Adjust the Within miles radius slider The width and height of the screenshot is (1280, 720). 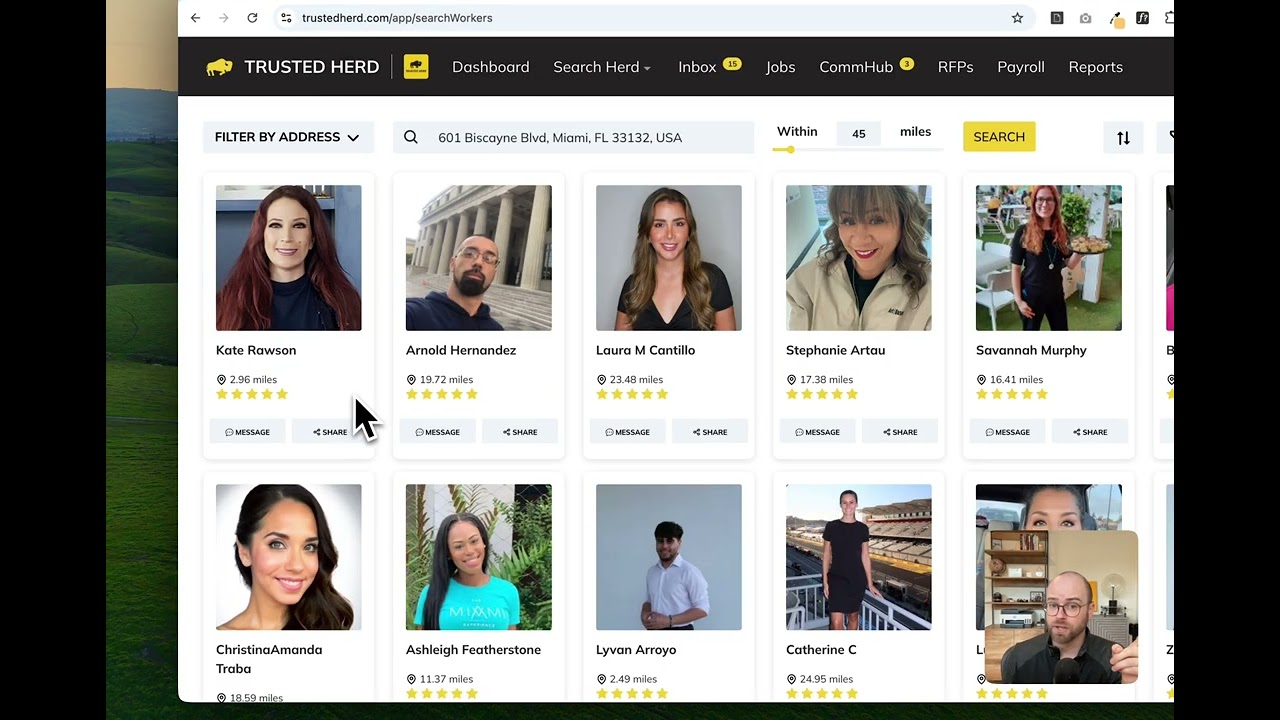790,150
